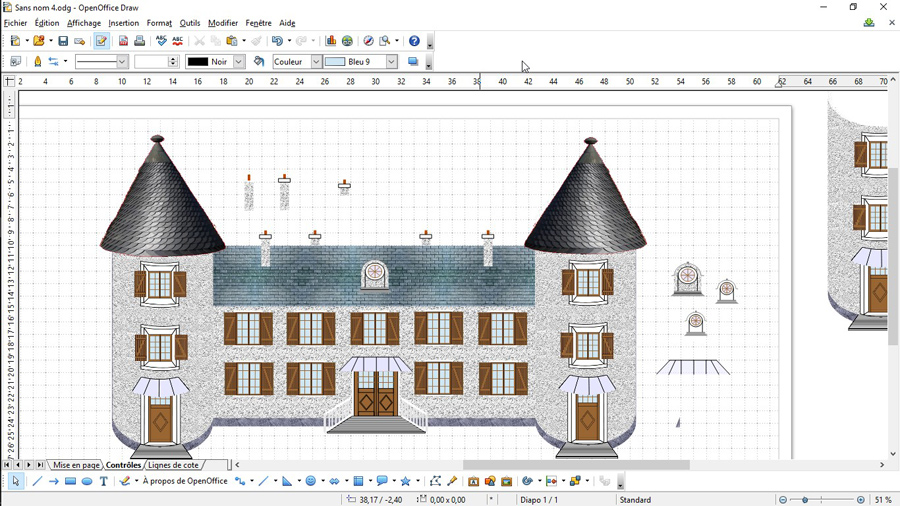
Task: Switch to the Lignes de cote tab
Action: [x=172, y=465]
